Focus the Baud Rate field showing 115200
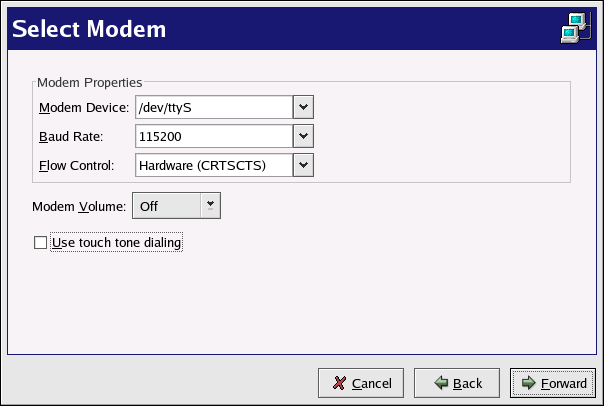Viewport: 604px width, 406px height. pos(213,136)
